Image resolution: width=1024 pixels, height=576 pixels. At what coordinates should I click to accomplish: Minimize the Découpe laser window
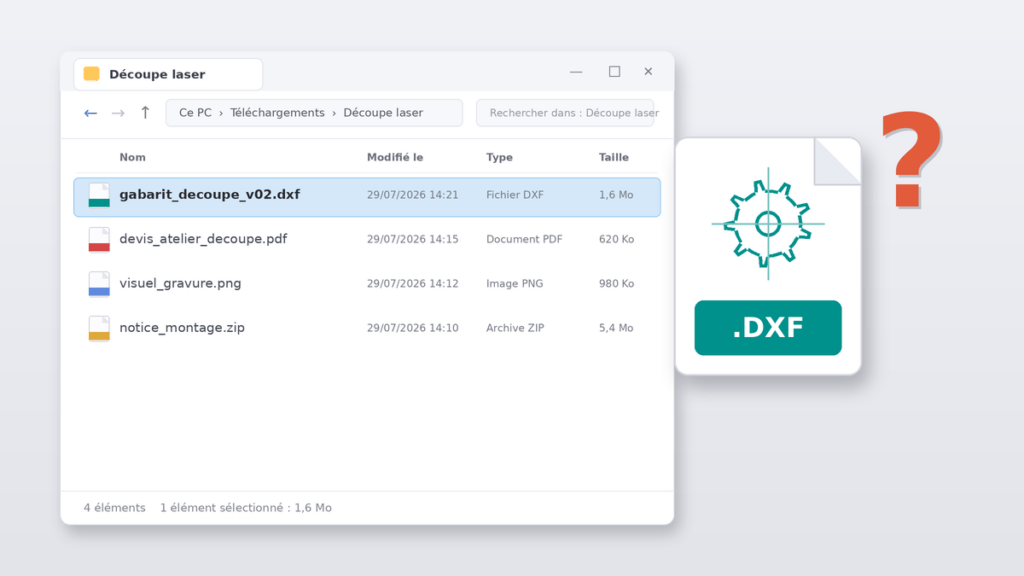576,72
